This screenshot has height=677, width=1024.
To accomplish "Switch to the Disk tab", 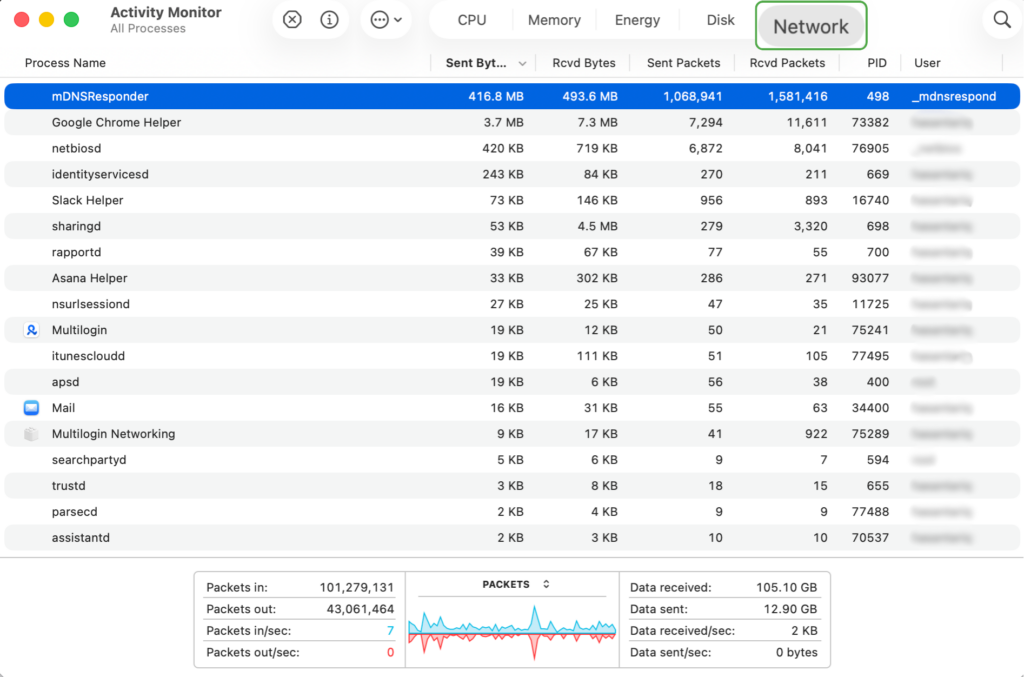I will pos(720,20).
